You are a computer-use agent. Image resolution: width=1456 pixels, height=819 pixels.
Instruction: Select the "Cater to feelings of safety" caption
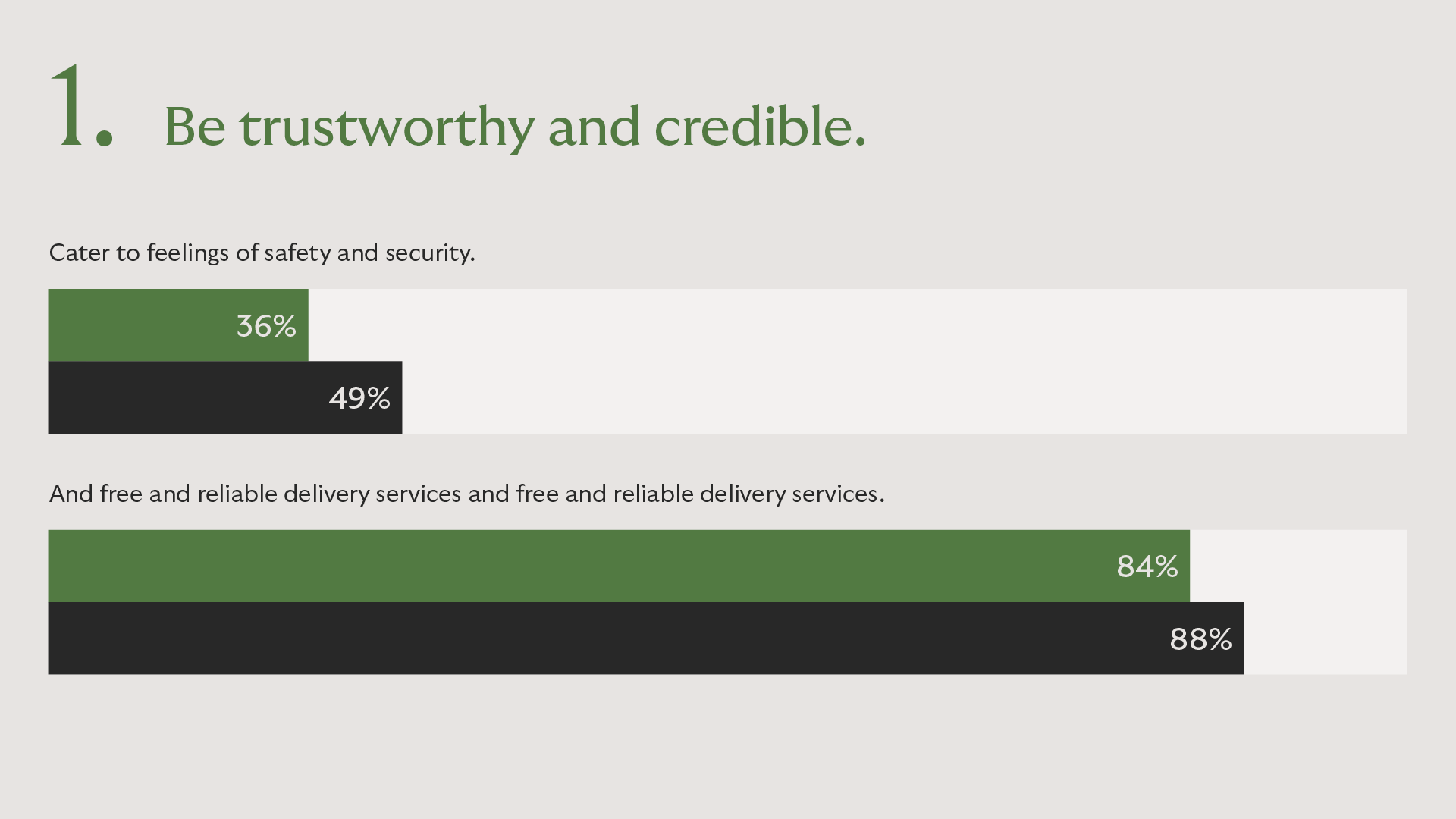pyautogui.click(x=262, y=253)
